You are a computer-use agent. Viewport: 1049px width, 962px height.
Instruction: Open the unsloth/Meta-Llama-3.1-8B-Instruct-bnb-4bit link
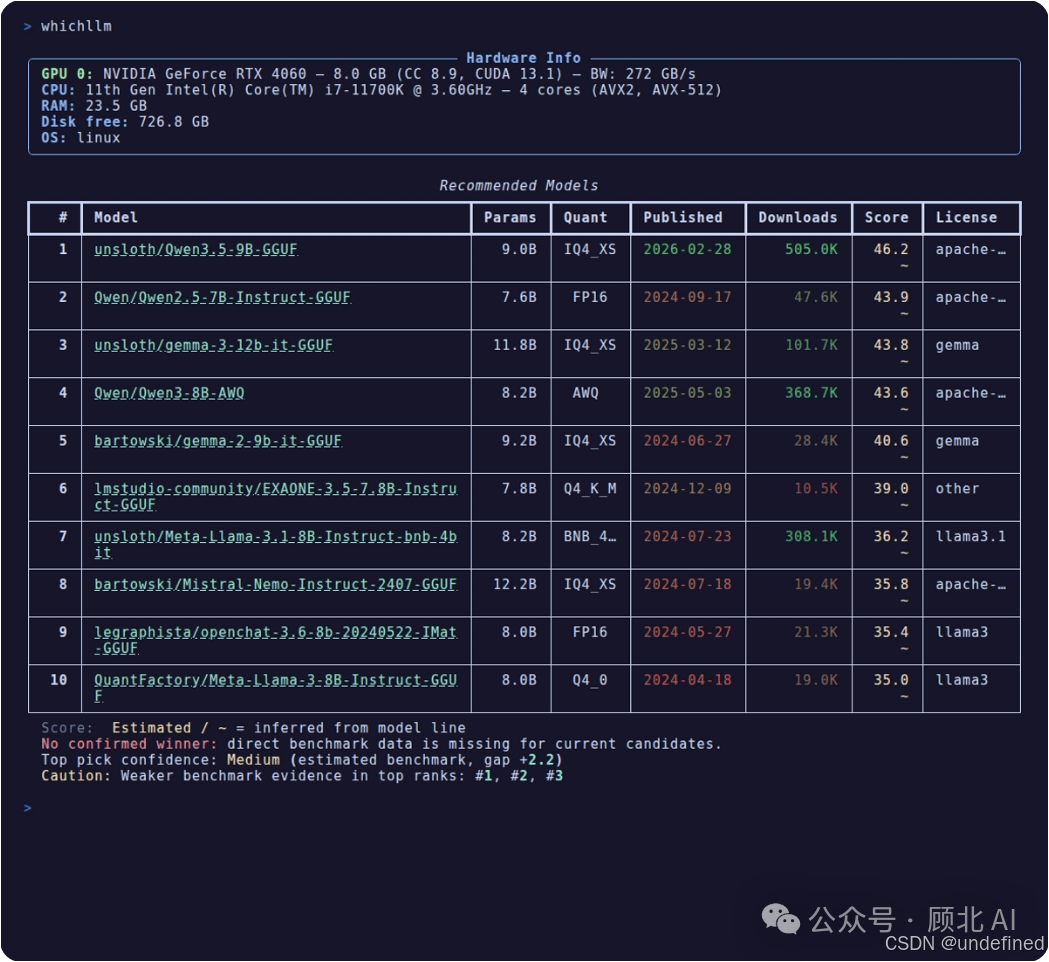click(276, 545)
